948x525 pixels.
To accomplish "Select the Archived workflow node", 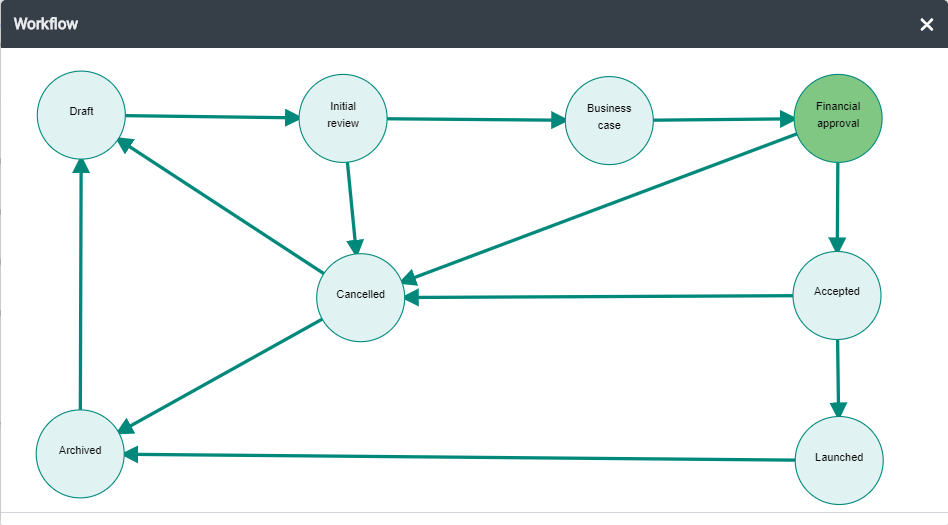I will pos(80,454).
